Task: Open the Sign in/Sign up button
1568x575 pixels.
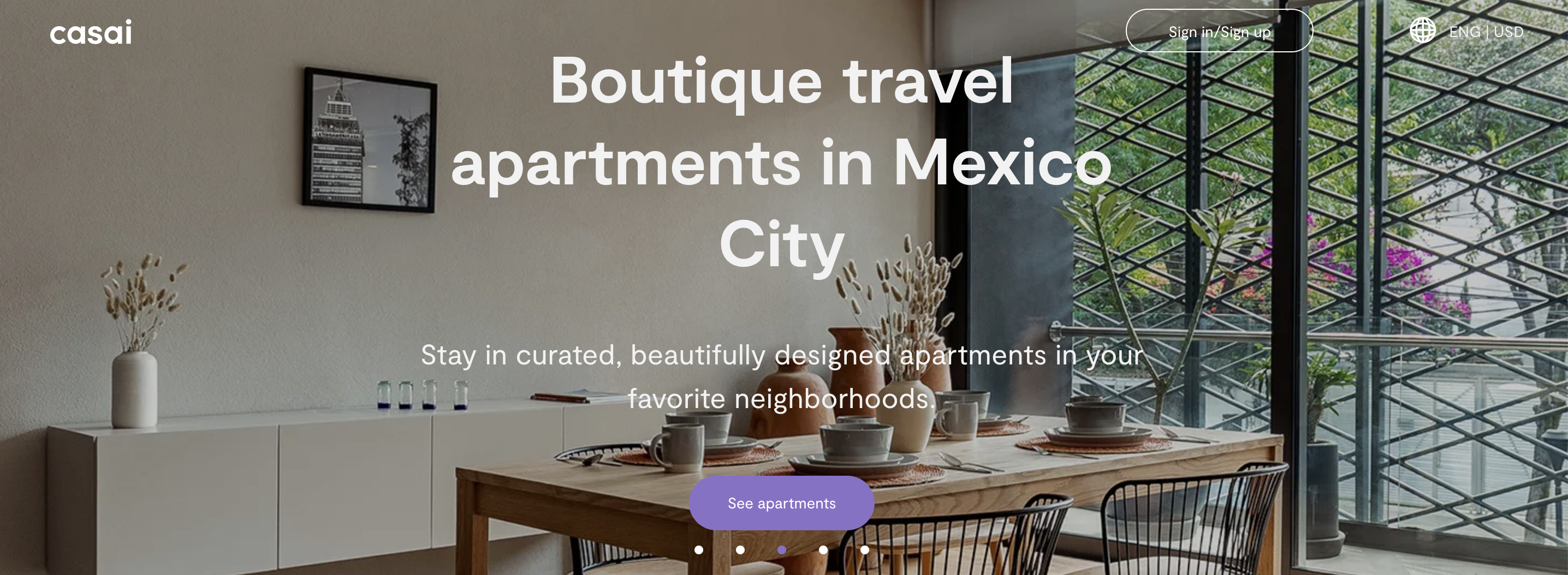Action: click(1219, 31)
